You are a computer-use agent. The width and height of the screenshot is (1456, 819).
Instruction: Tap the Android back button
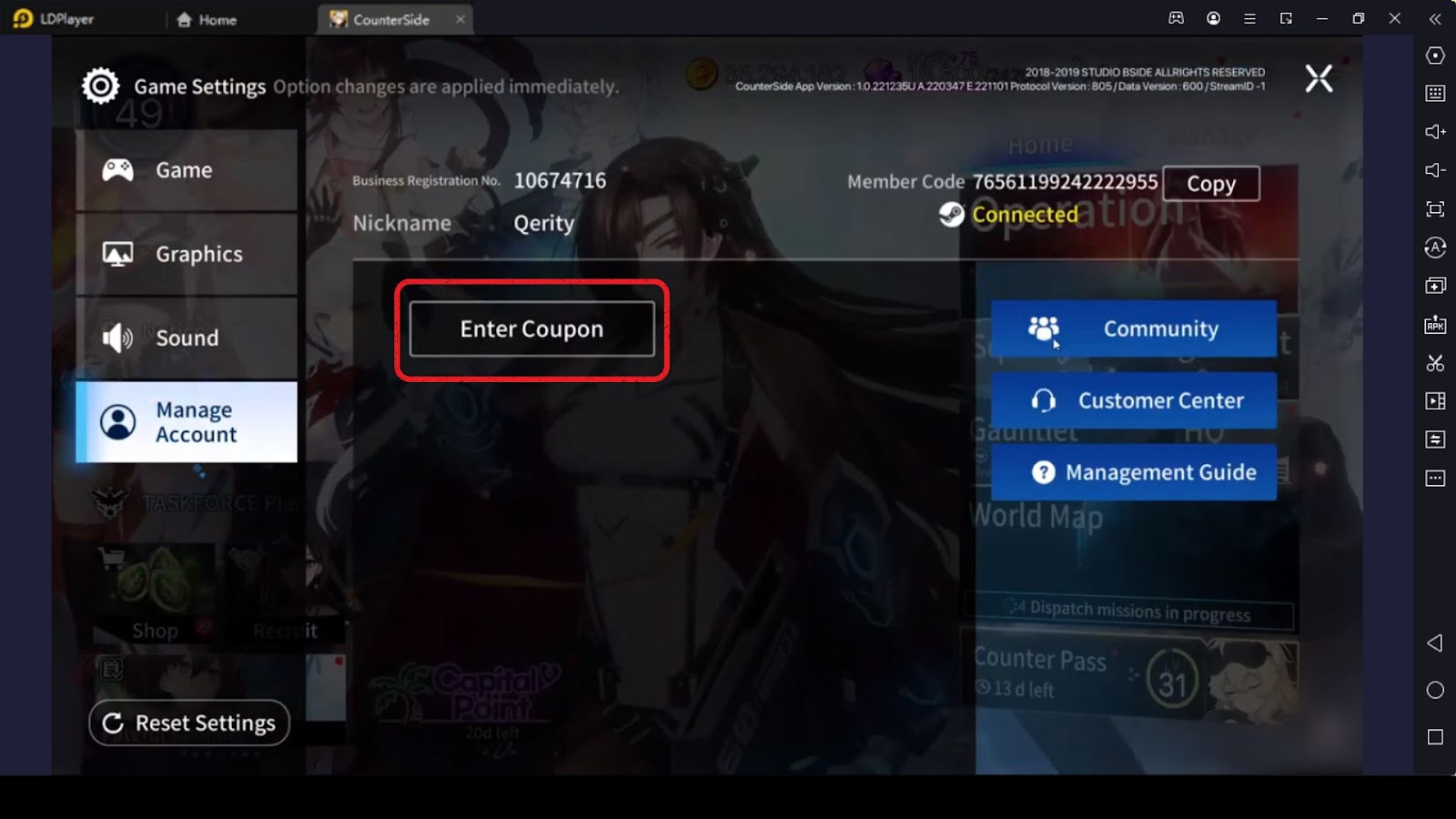point(1435,643)
